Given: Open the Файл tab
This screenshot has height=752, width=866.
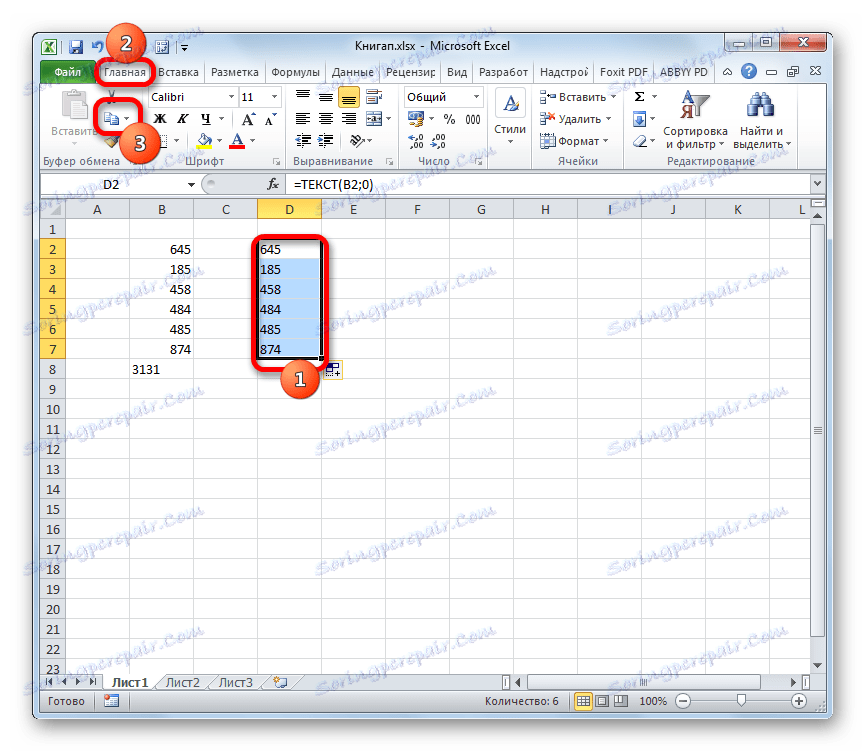Looking at the screenshot, I should (x=67, y=72).
